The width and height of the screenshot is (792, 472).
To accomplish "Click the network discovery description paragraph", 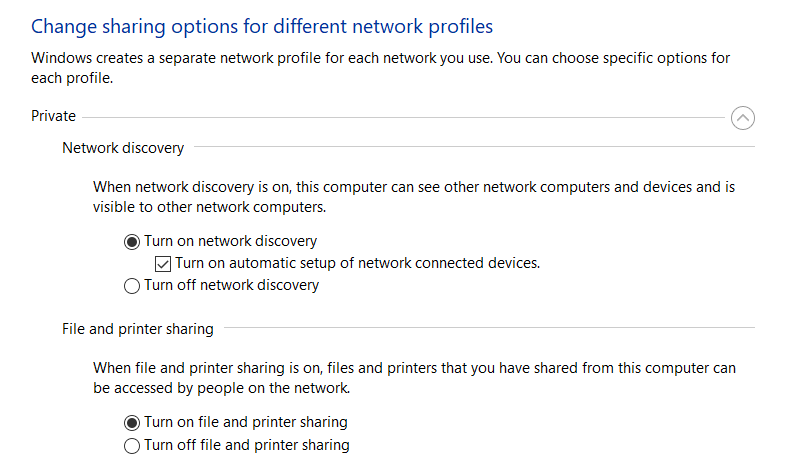I will pos(414,197).
